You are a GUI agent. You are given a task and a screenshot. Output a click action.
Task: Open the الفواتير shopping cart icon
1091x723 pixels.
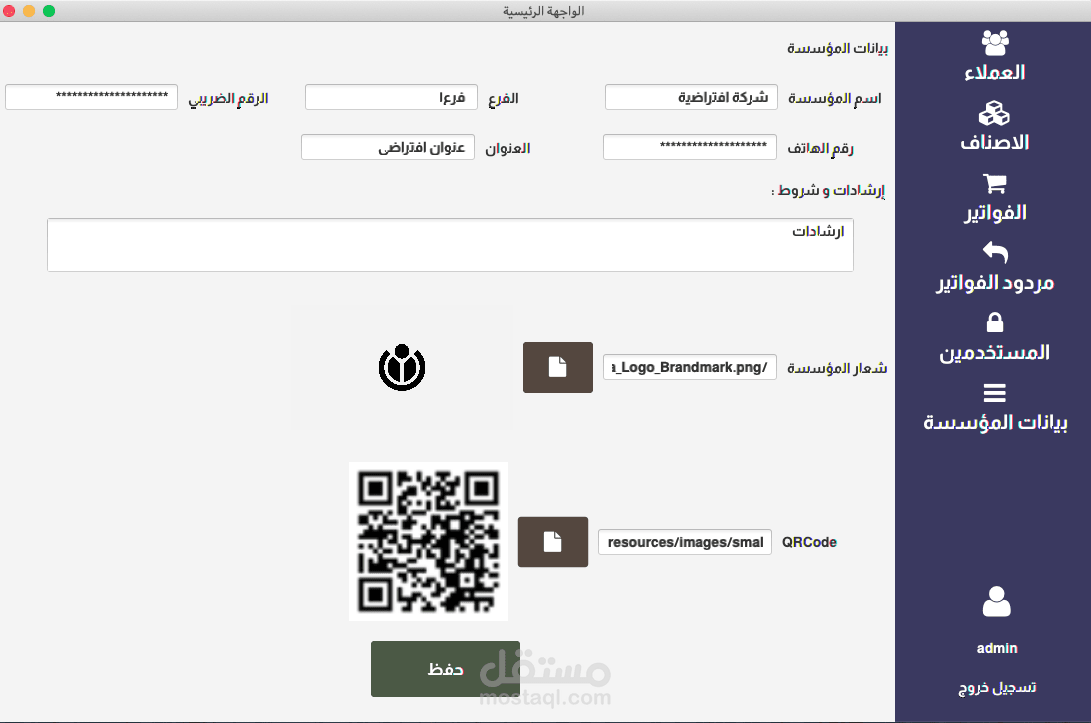[x=995, y=184]
